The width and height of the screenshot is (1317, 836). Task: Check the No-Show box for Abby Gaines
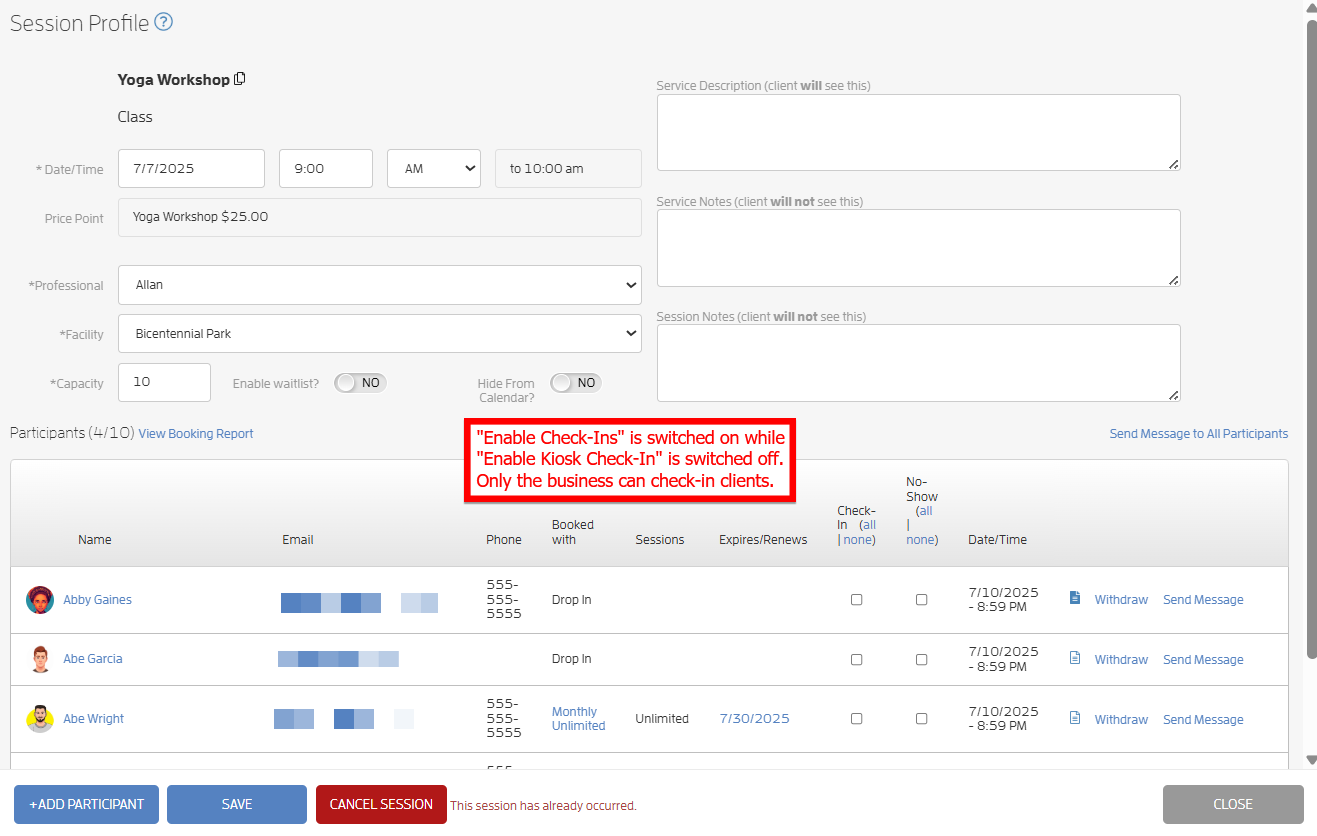921,600
